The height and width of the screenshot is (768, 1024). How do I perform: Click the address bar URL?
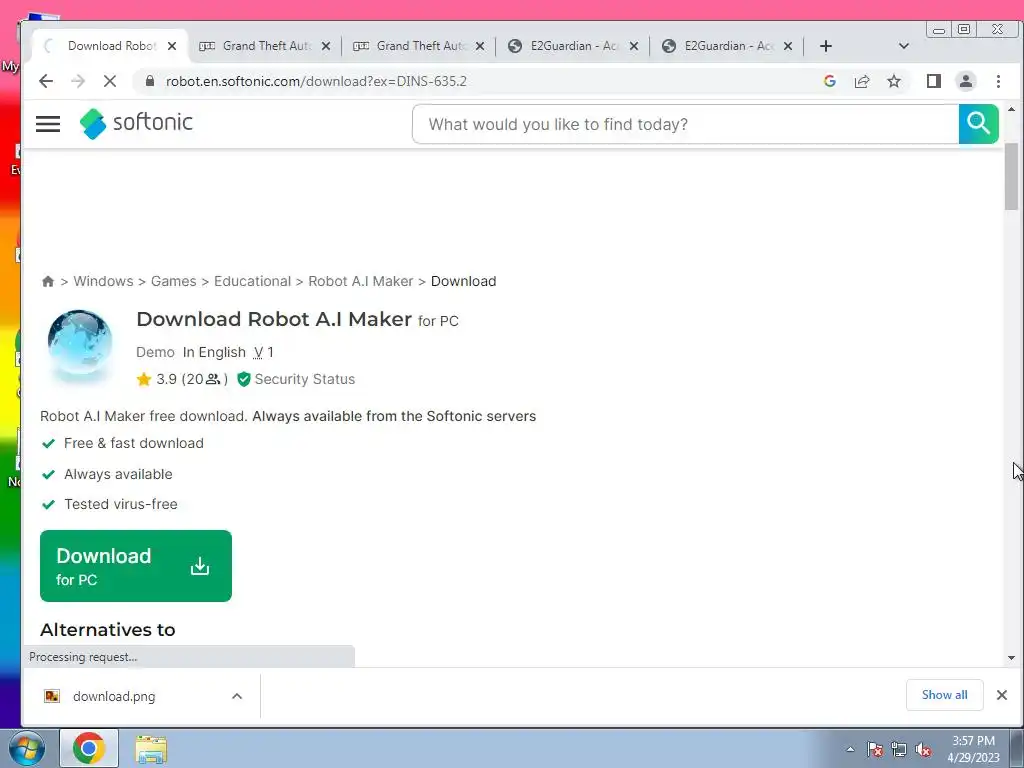pos(316,81)
